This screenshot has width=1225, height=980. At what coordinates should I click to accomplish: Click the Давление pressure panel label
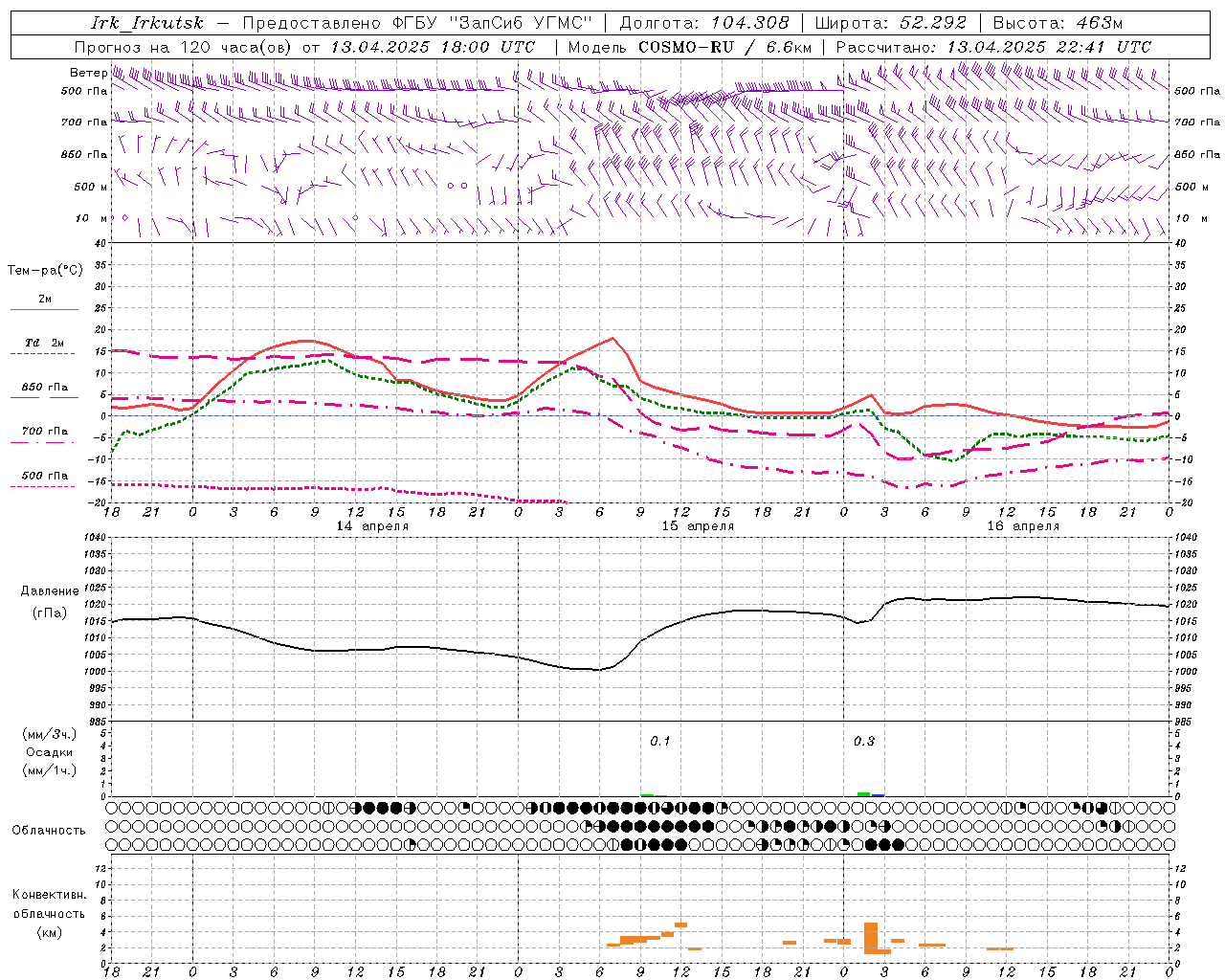coord(50,591)
